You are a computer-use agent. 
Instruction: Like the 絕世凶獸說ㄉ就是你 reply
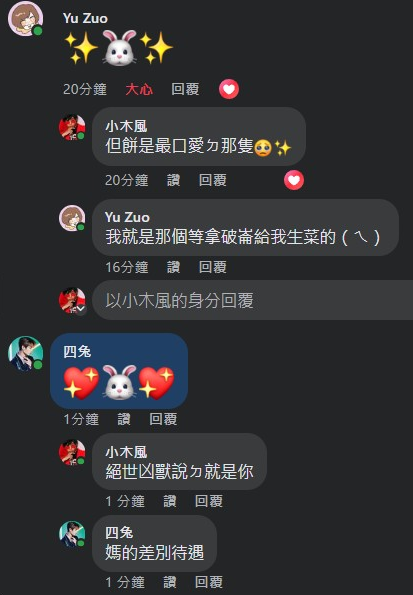[x=170, y=501]
